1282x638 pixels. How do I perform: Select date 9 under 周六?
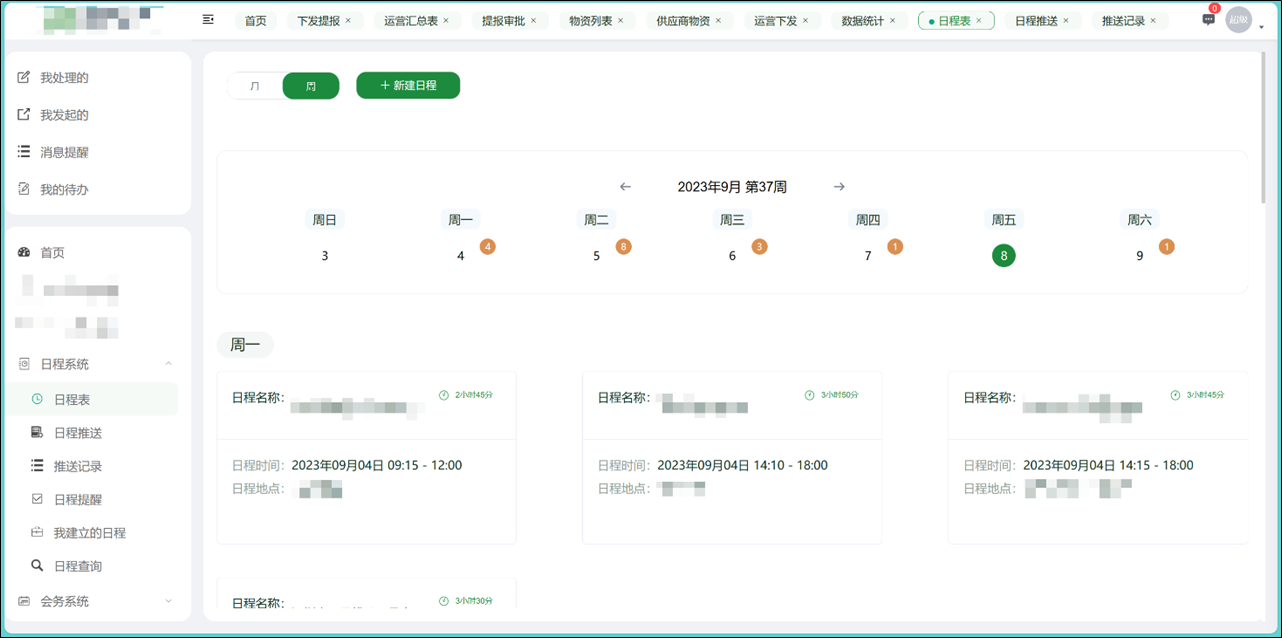pos(1139,255)
